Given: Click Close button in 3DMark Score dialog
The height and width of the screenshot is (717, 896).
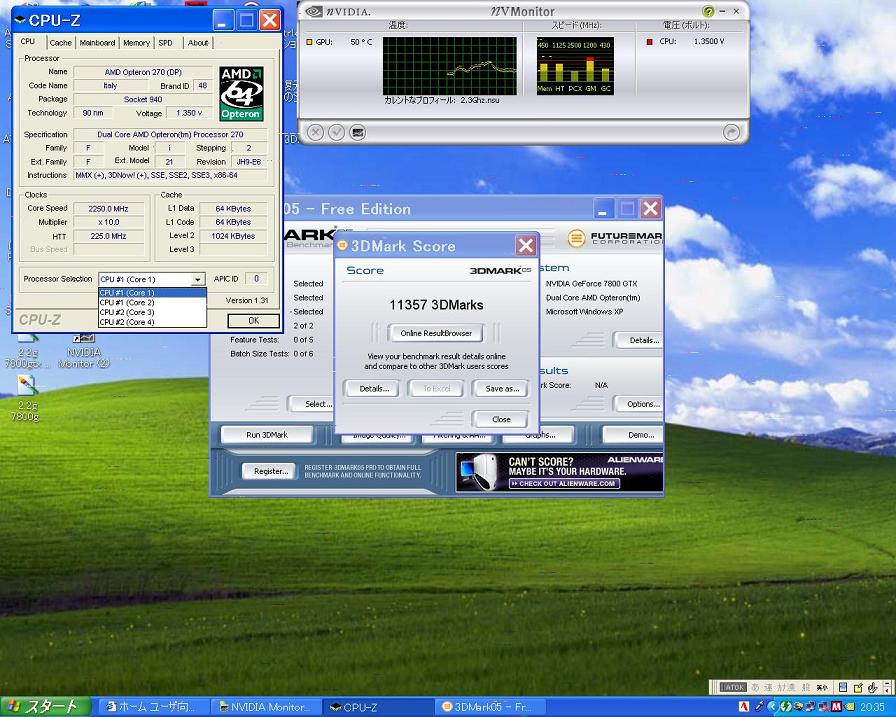Looking at the screenshot, I should (x=501, y=419).
